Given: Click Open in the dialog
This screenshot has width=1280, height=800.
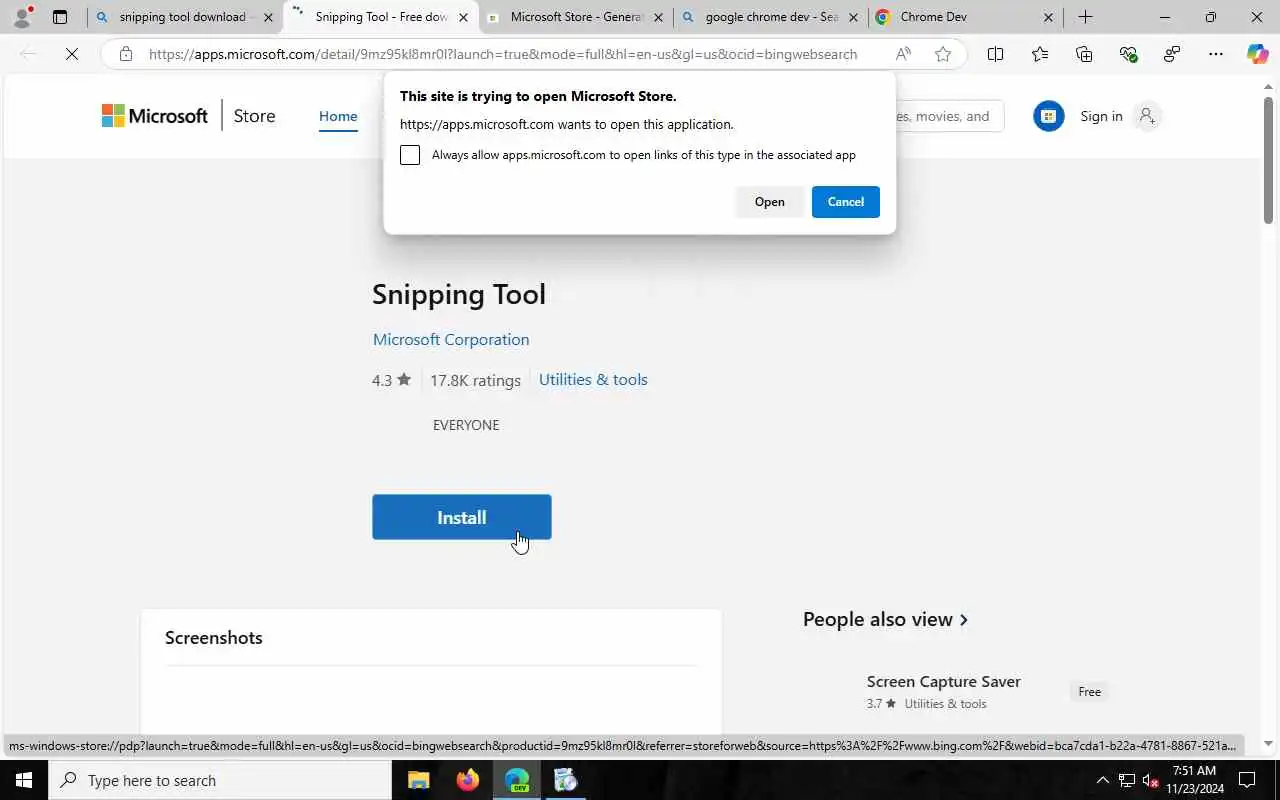Looking at the screenshot, I should (769, 202).
